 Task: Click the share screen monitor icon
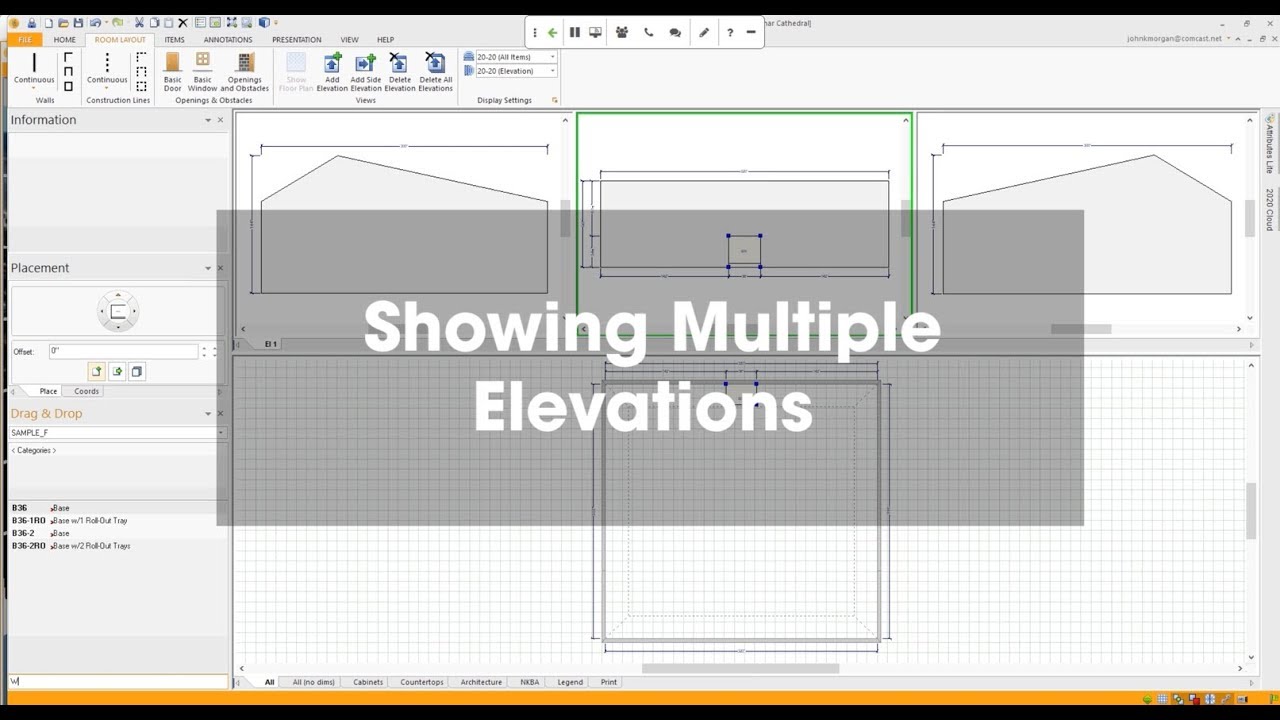coord(596,32)
